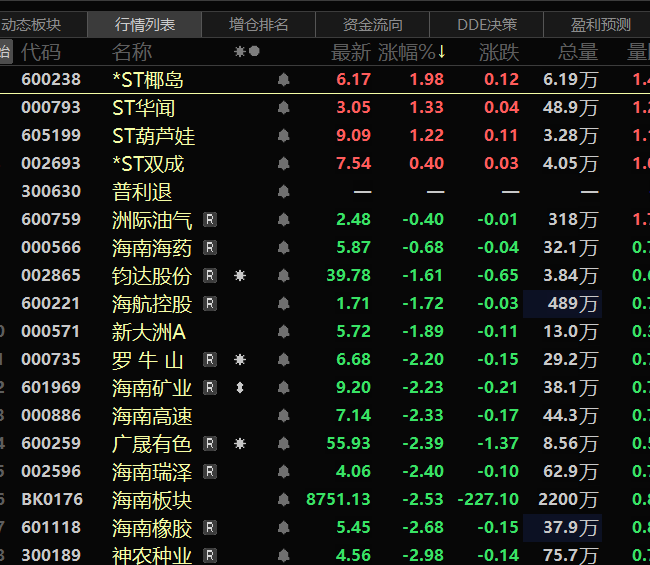
Task: Select stock code 002596
Action: [51, 471]
